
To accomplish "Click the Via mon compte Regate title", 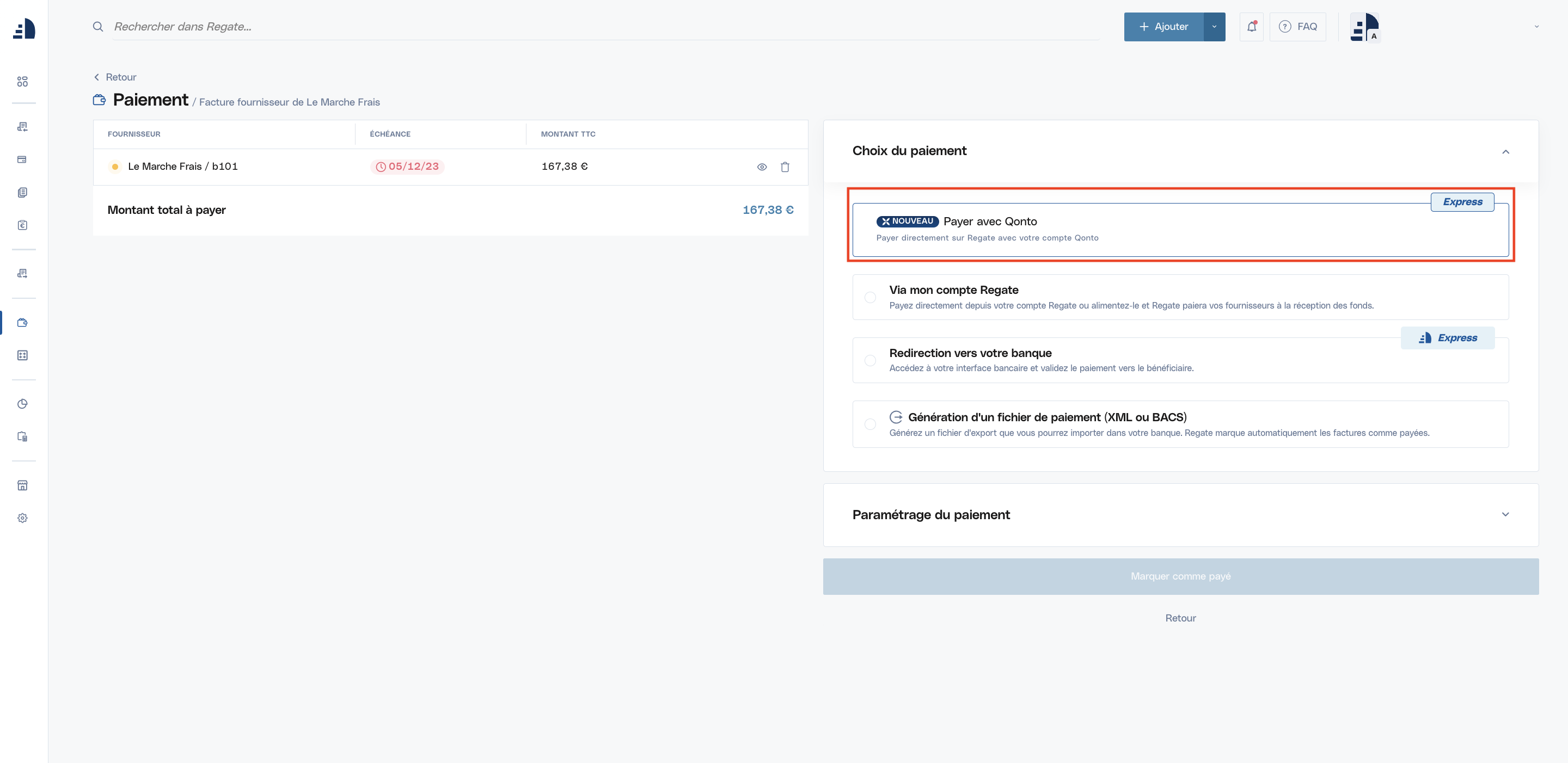I will tap(954, 290).
